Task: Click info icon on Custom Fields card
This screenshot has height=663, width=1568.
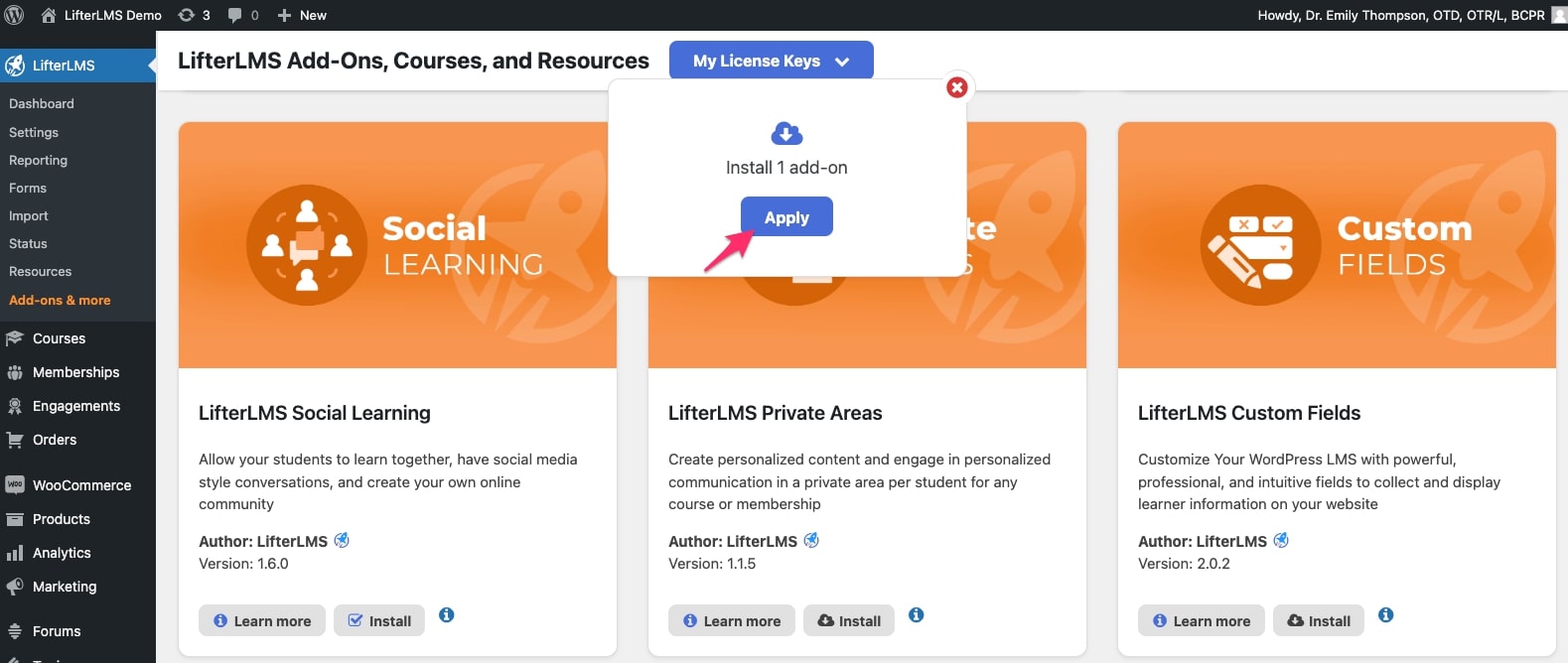Action: tap(1386, 615)
